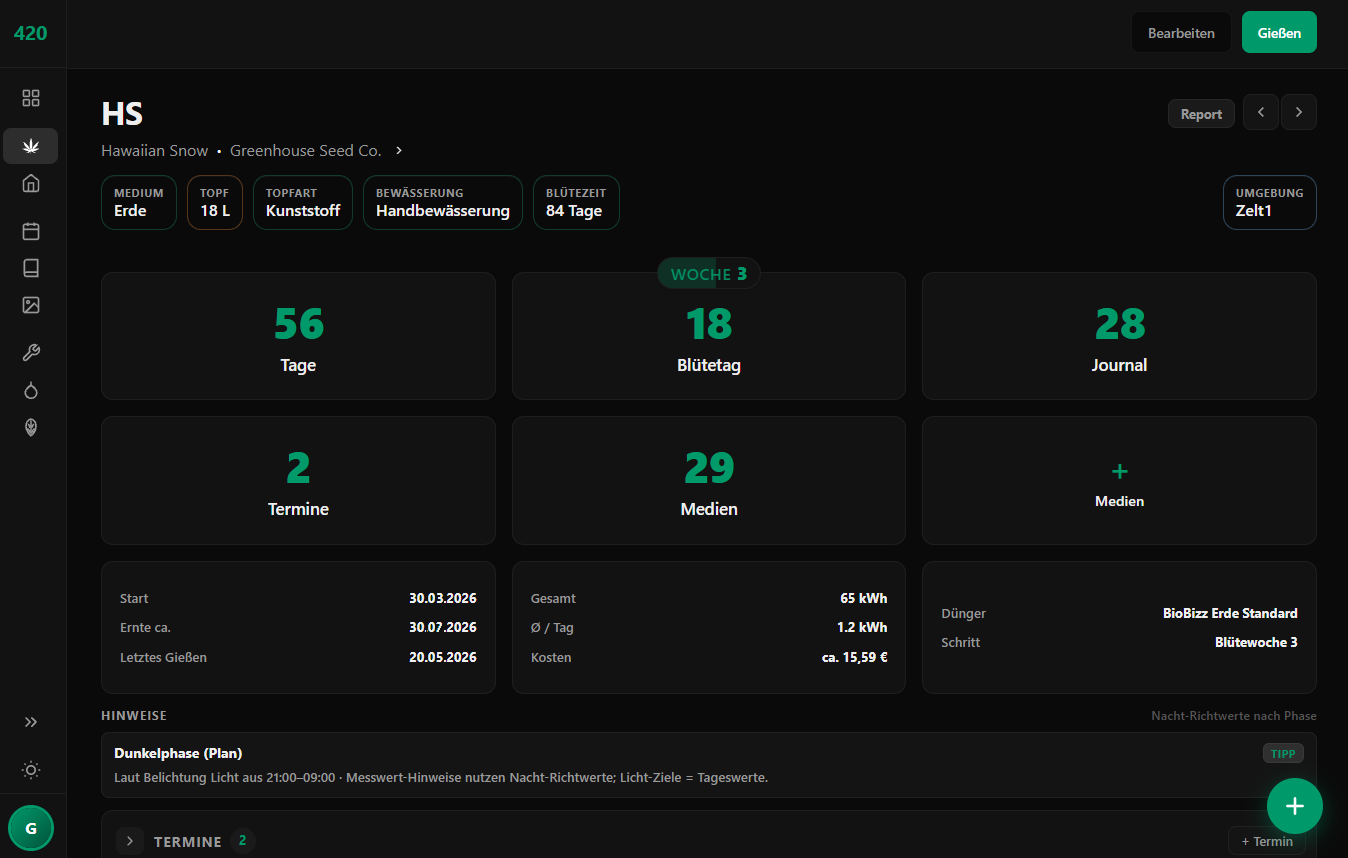This screenshot has height=858, width=1348.
Task: Select the cannabis leaf plants icon
Action: (31, 146)
